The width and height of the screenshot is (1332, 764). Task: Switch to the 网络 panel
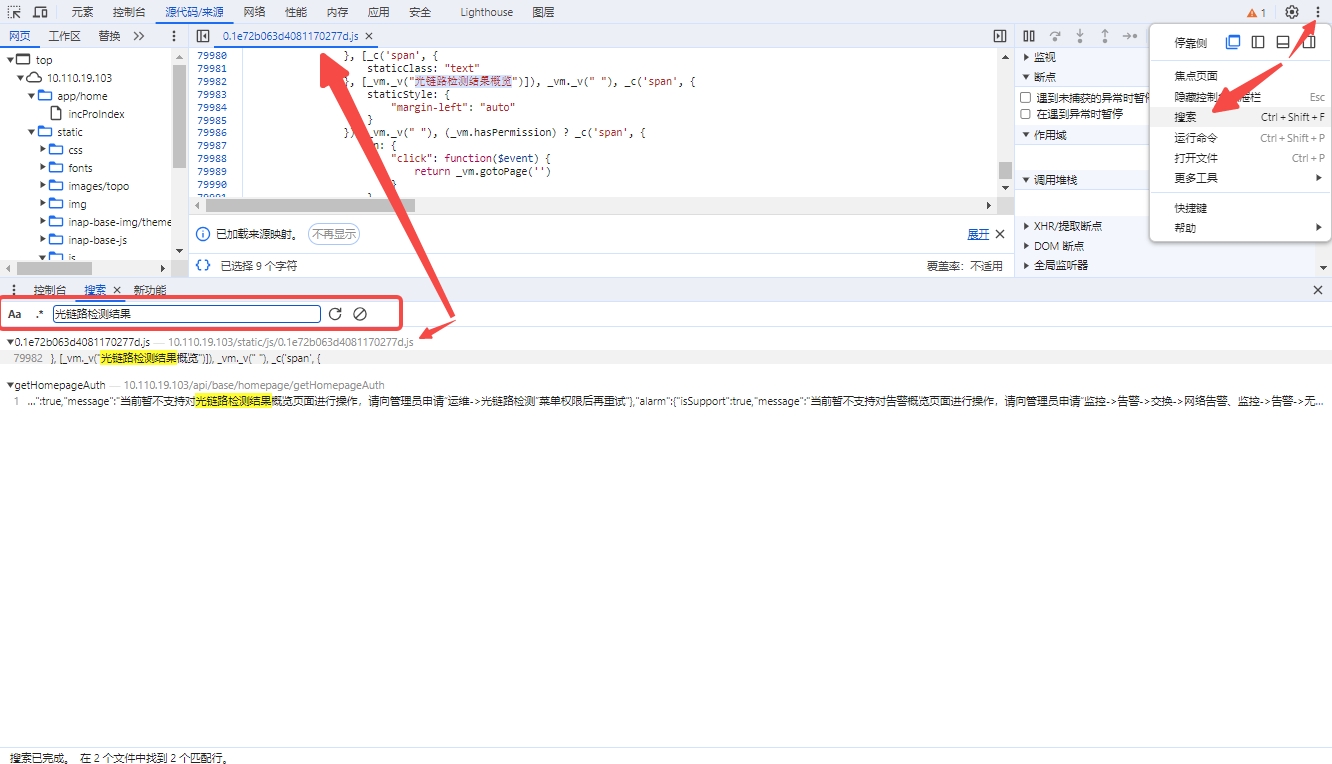(x=254, y=12)
